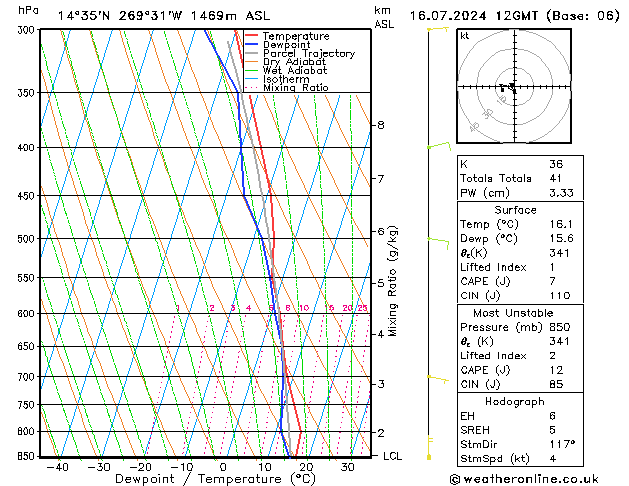Select the Parcel Trajectory legend entry

(x=308, y=54)
